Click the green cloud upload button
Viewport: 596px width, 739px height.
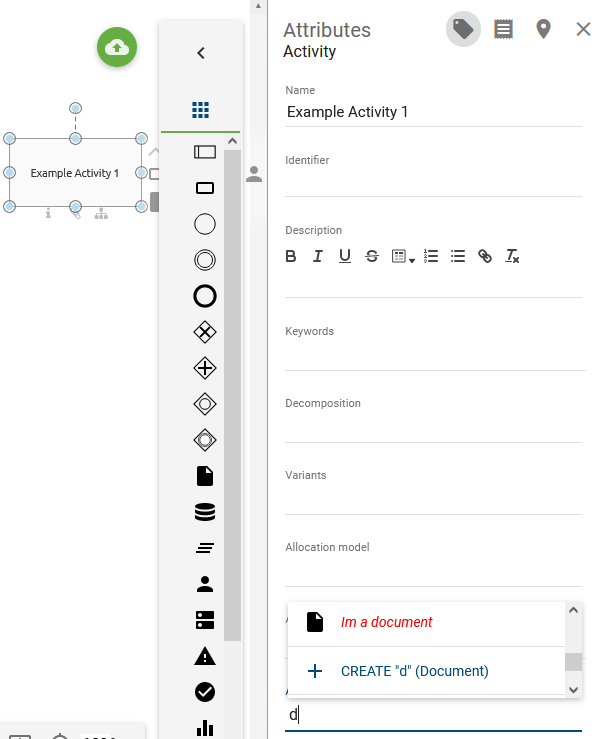click(117, 47)
